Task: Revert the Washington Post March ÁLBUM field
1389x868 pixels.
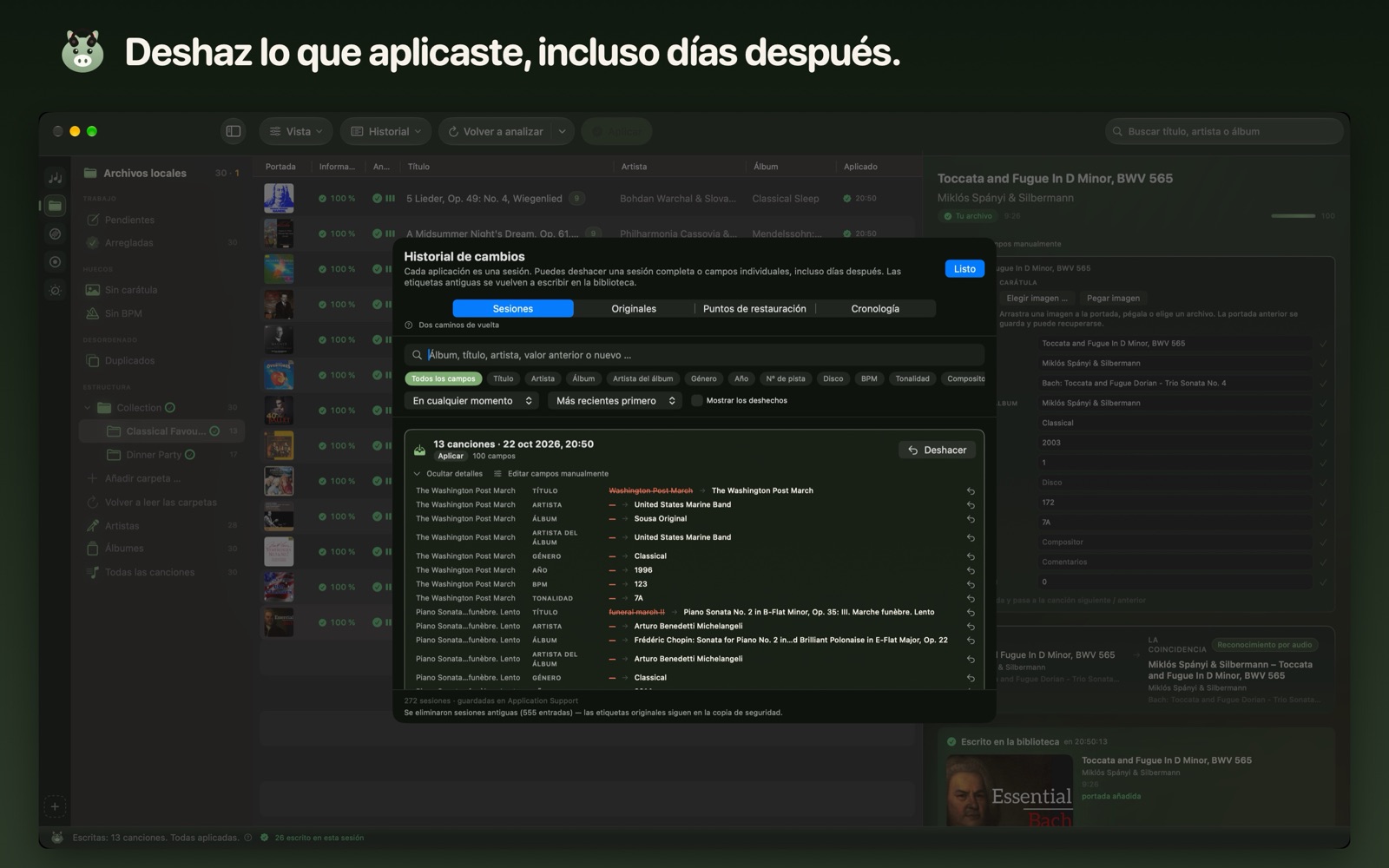Action: tap(971, 519)
